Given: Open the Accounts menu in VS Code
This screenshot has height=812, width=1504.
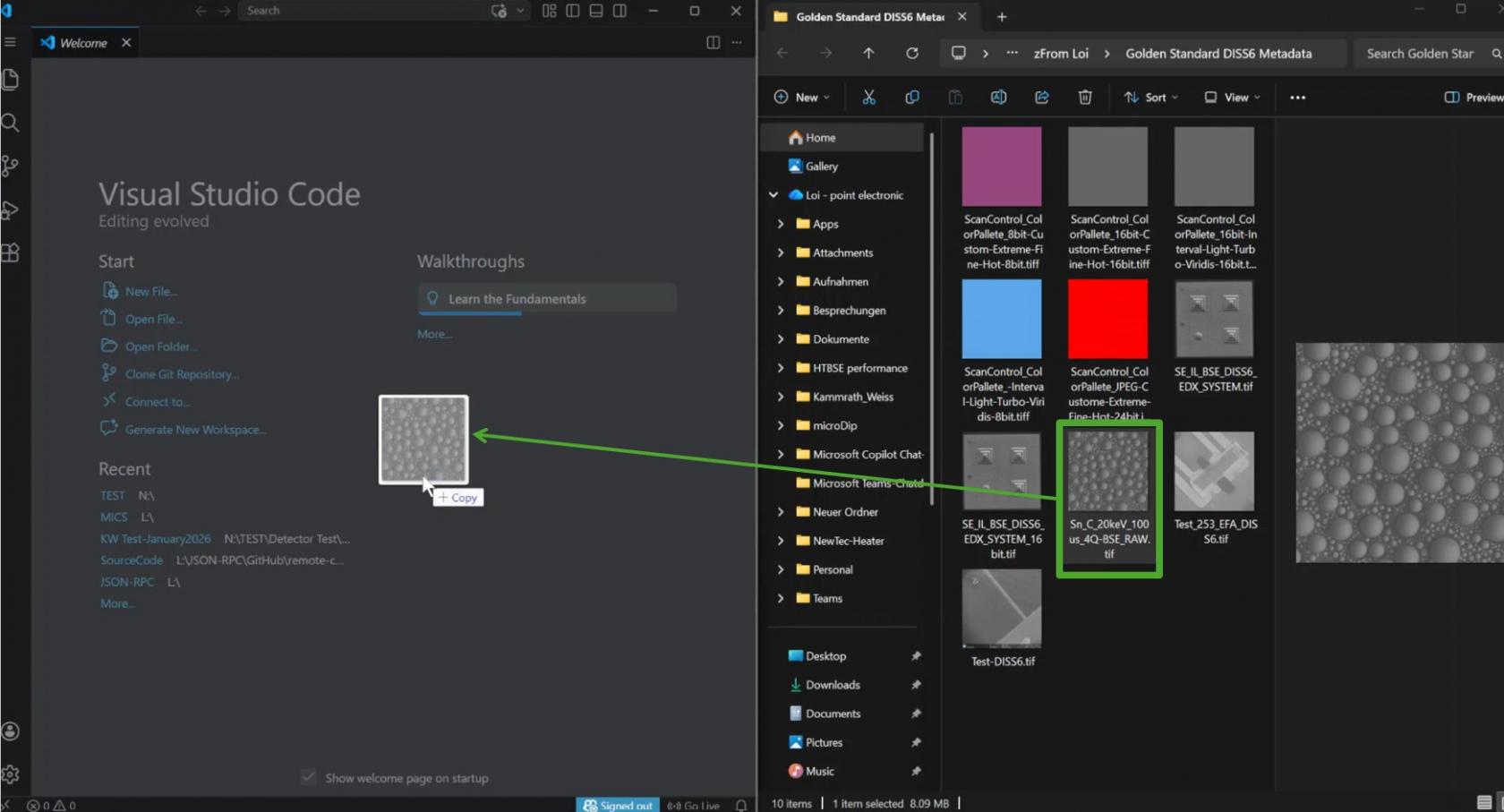Looking at the screenshot, I should [11, 731].
